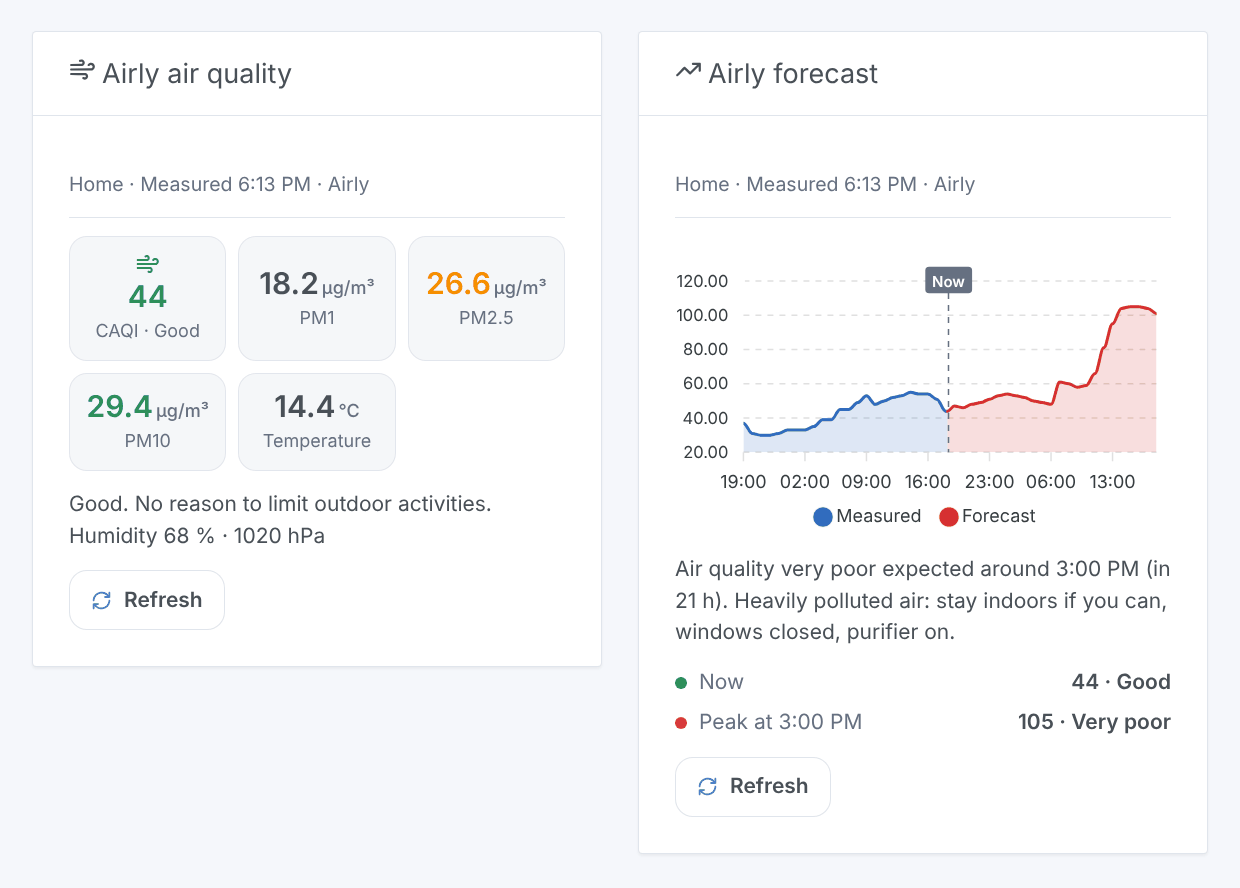Image resolution: width=1240 pixels, height=888 pixels.
Task: Click the blue Measured legend color dot
Action: 823,517
